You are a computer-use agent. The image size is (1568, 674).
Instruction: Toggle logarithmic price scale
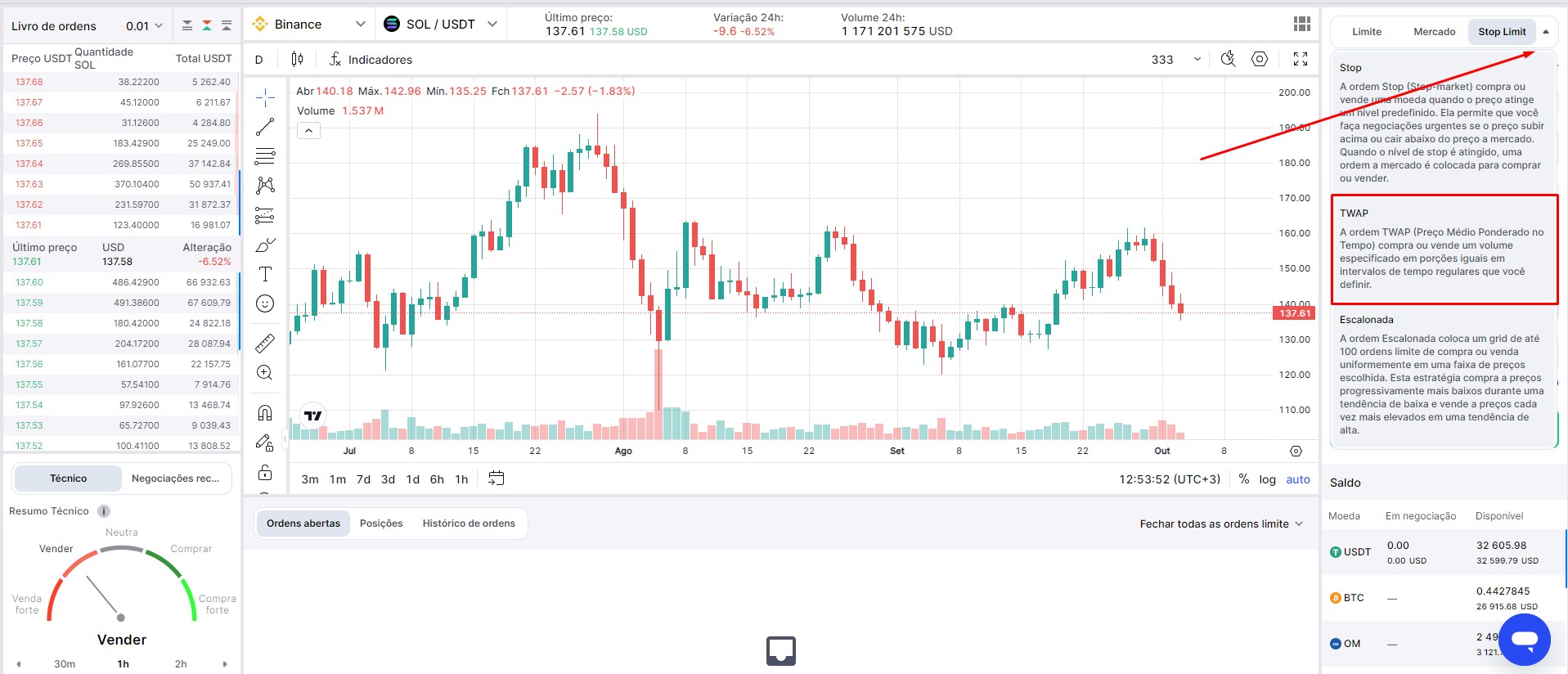1267,479
